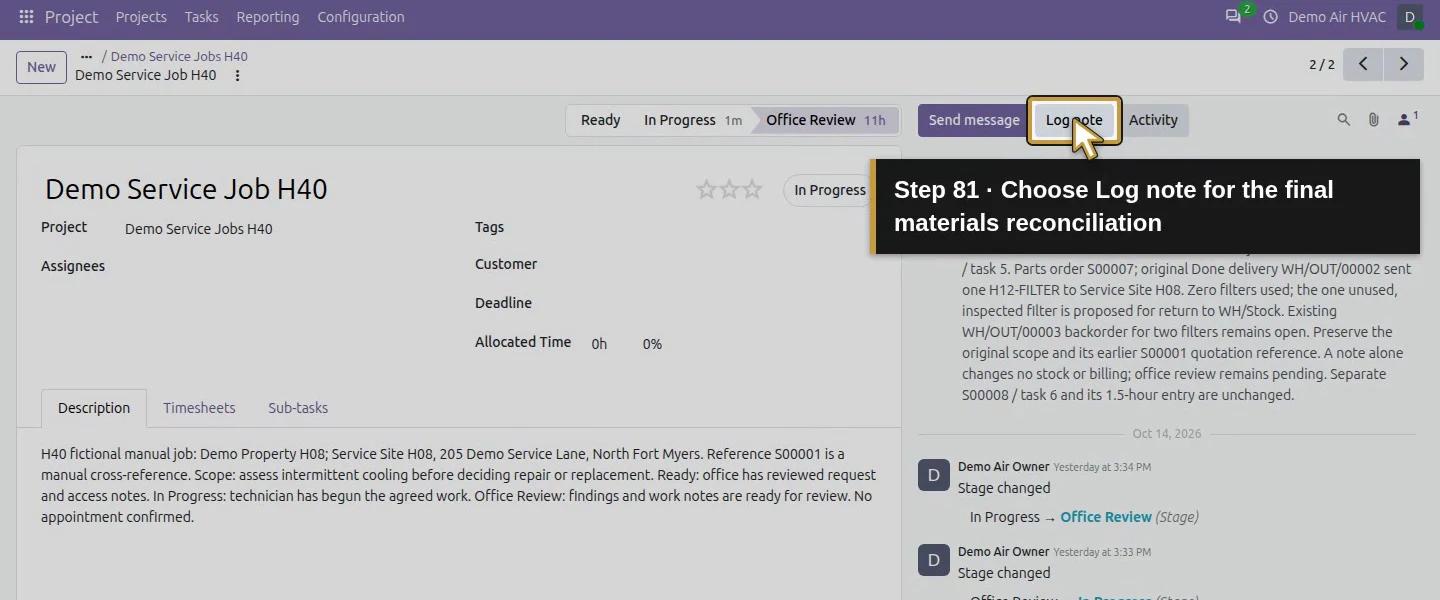Open Demo Service Jobs H40 breadcrumb link
Image resolution: width=1440 pixels, height=600 pixels.
click(179, 57)
